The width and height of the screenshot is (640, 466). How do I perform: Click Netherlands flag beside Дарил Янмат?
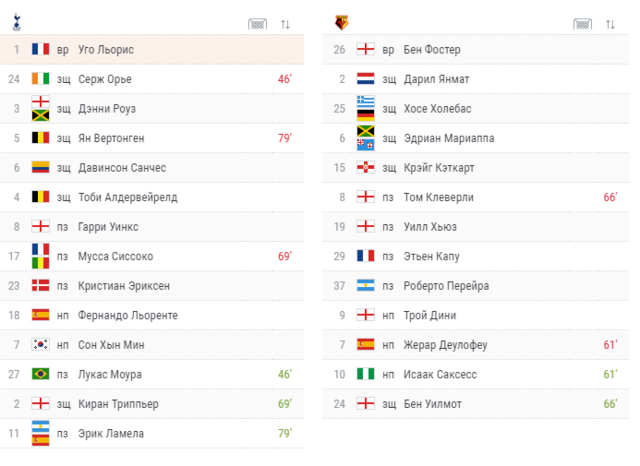coord(366,79)
